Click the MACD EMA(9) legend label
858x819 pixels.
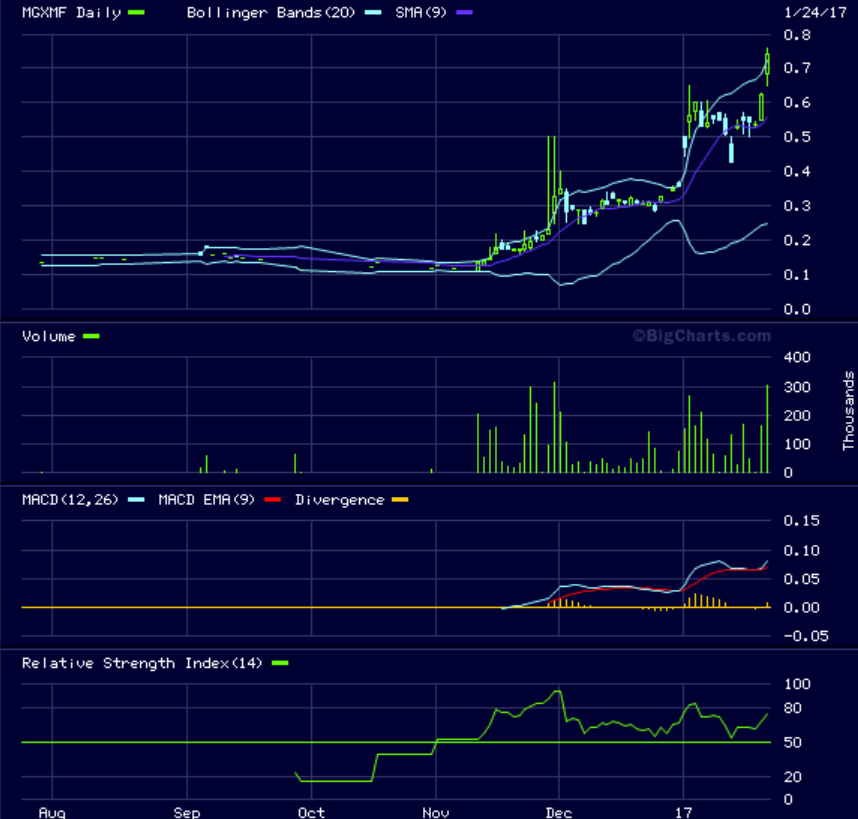pyautogui.click(x=207, y=499)
